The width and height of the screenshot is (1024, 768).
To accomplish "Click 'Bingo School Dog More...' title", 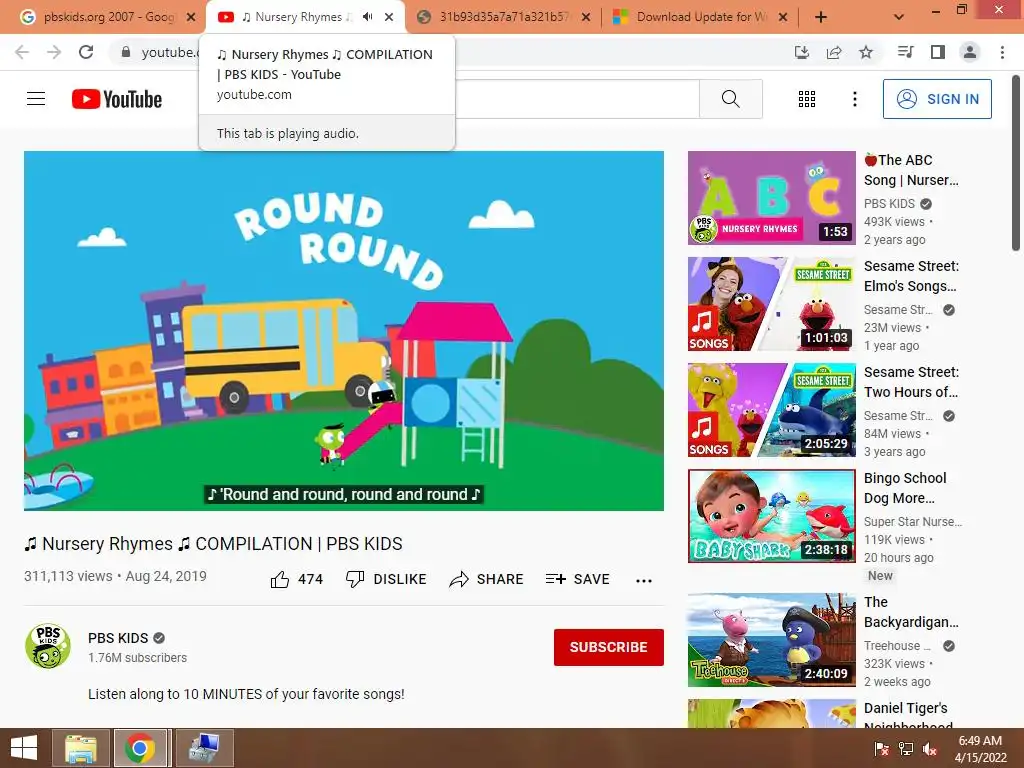I will [x=904, y=488].
